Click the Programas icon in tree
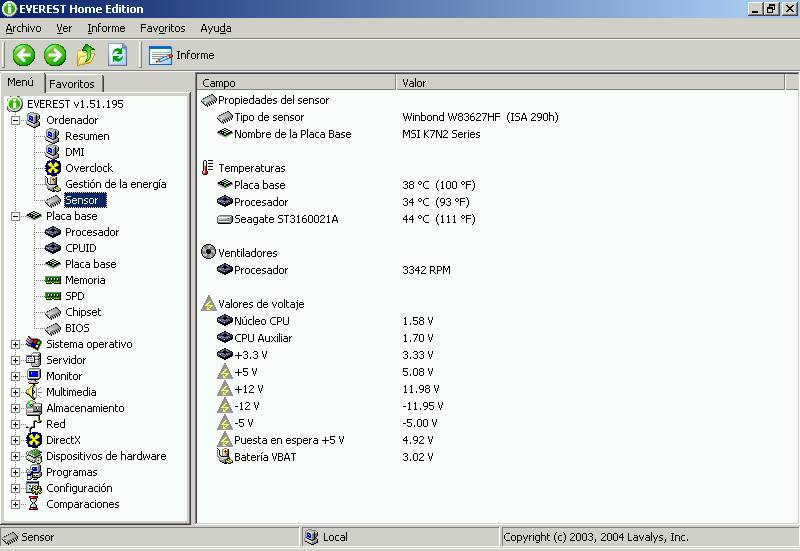 (x=34, y=472)
